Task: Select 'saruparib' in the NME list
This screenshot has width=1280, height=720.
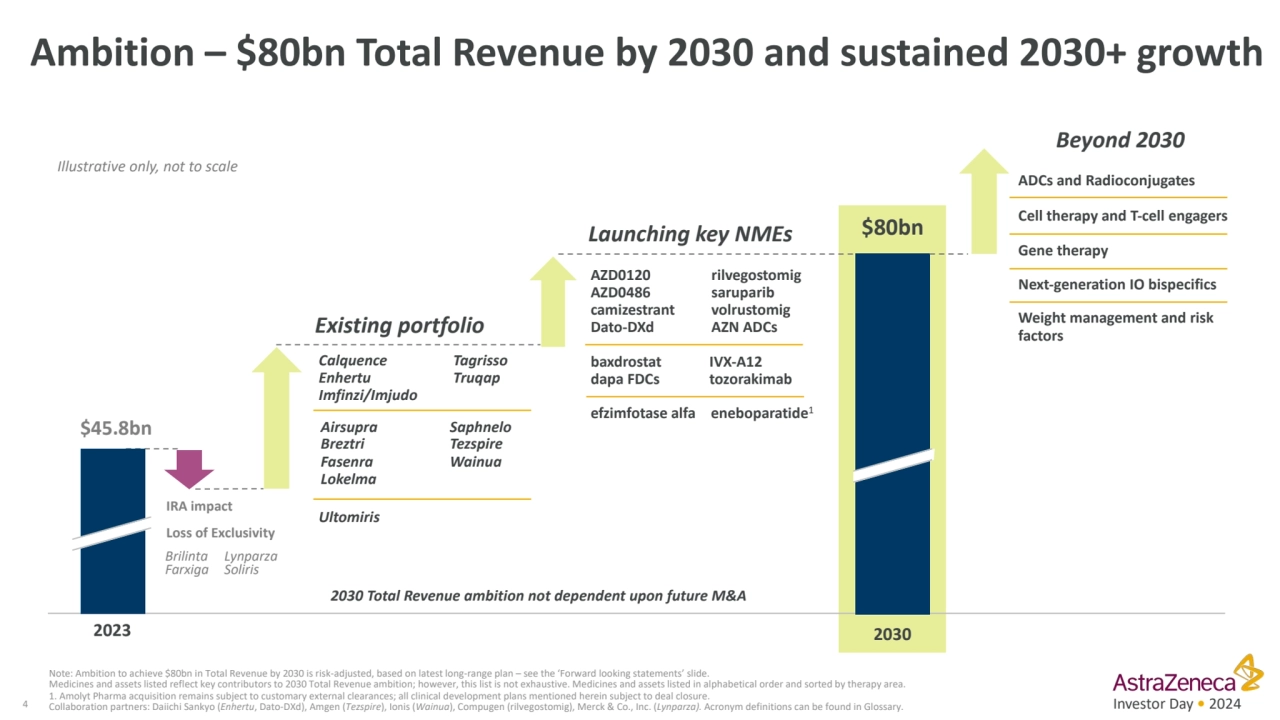Action: [742, 292]
